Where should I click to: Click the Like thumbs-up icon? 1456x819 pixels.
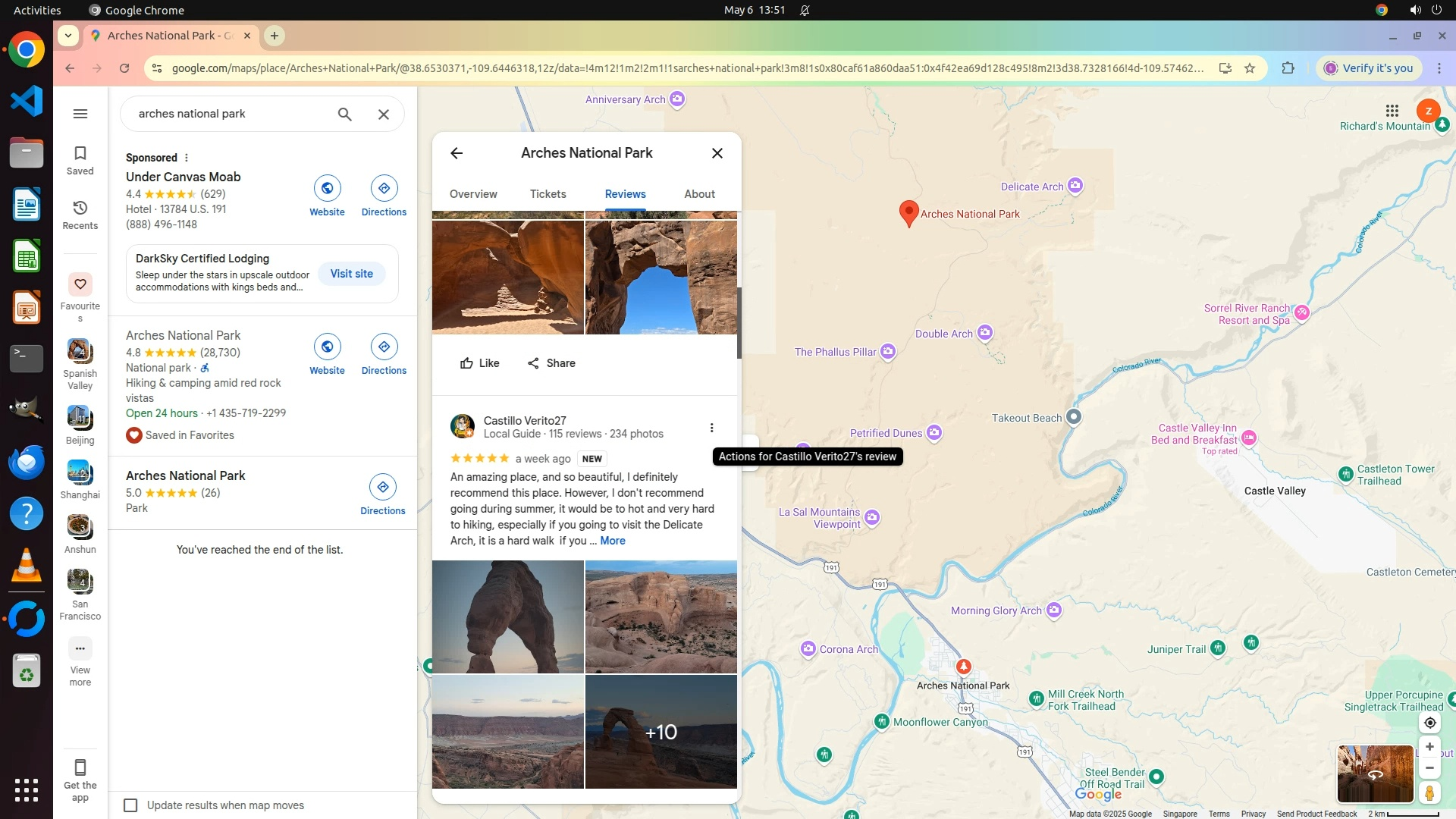pos(466,363)
